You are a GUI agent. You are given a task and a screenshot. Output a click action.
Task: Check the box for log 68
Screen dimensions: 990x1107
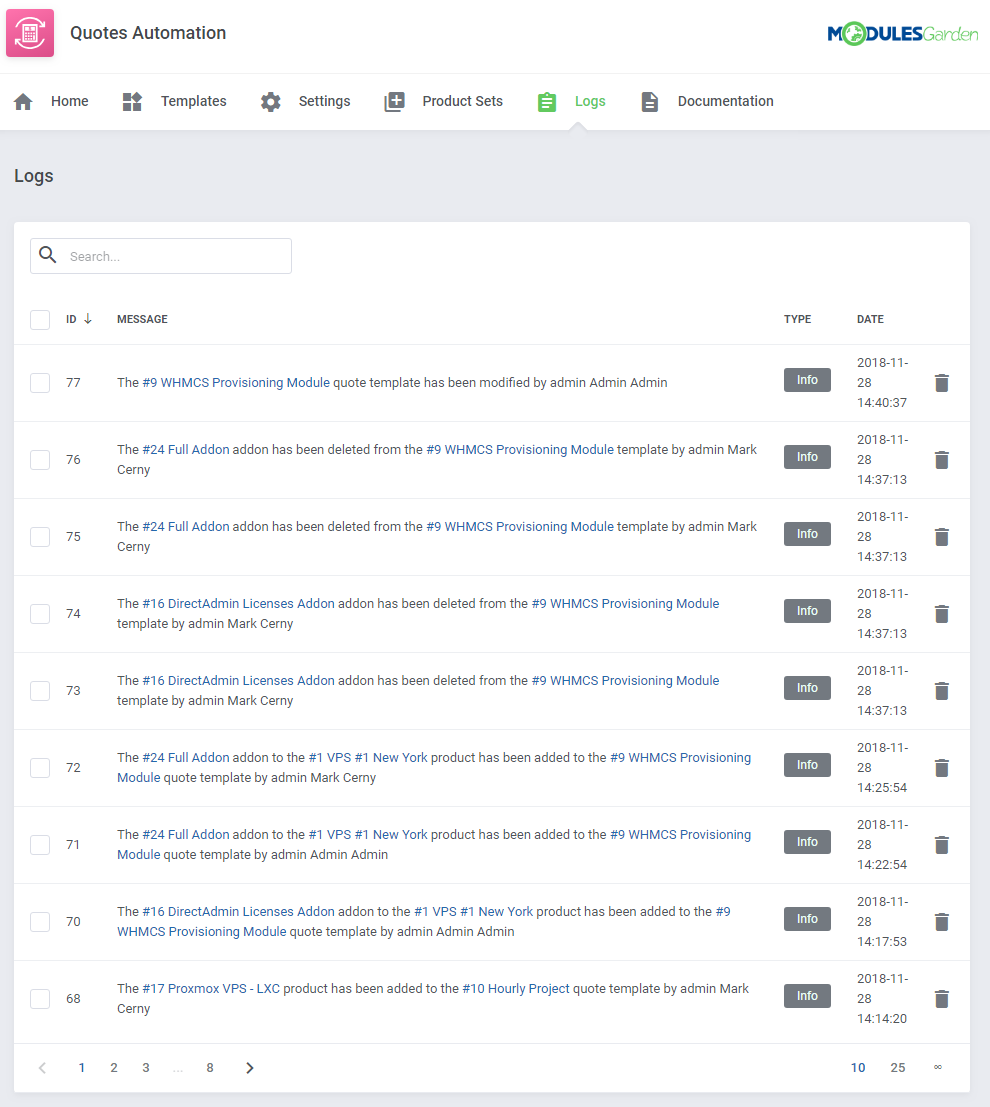[x=40, y=998]
